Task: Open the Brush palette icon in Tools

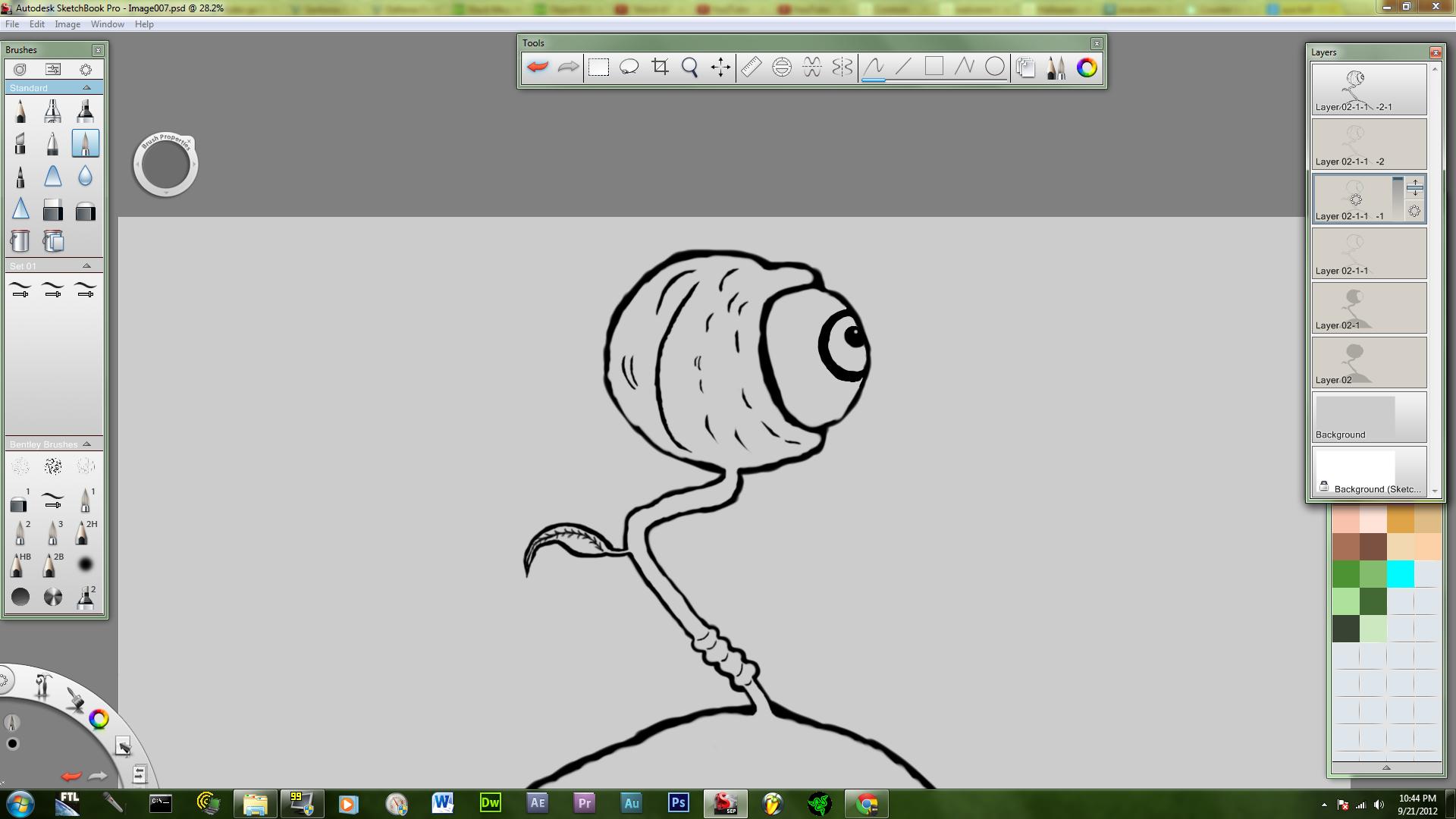Action: tap(1056, 67)
